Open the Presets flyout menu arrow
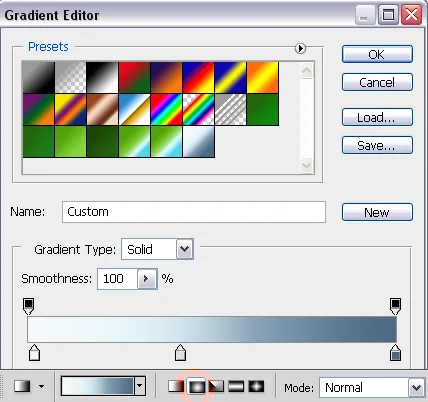This screenshot has width=428, height=402. tap(300, 48)
